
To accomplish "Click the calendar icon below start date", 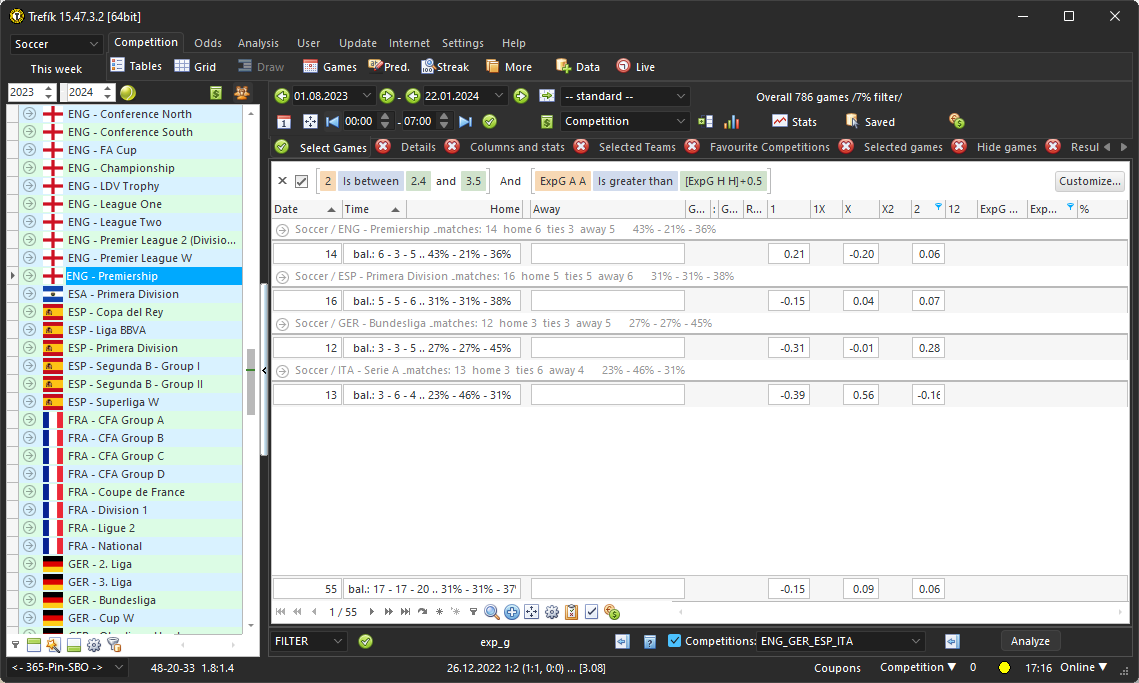I will (284, 122).
